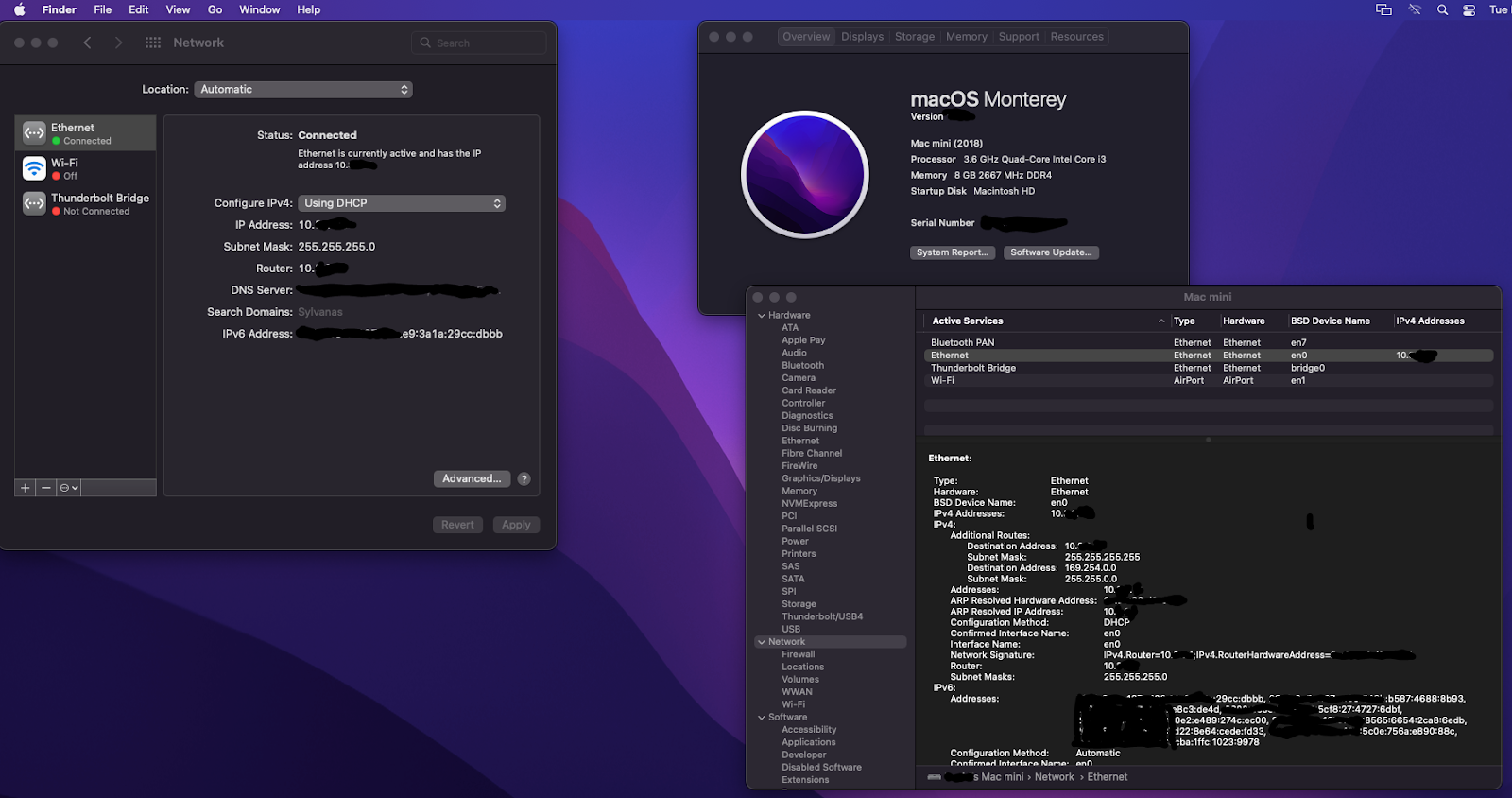Screen dimensions: 1512x798
Task: Select the Bluetooth PAN service row
Action: (1208, 343)
